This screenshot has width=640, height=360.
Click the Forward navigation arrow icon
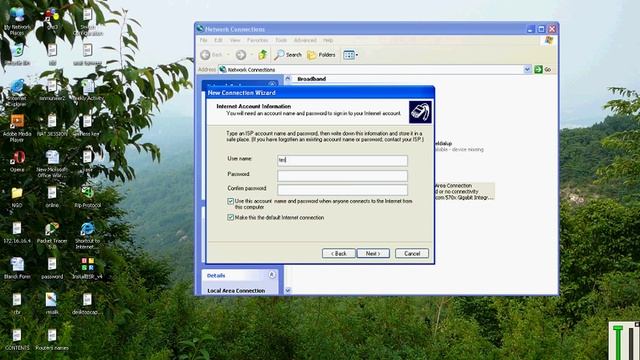(241, 55)
